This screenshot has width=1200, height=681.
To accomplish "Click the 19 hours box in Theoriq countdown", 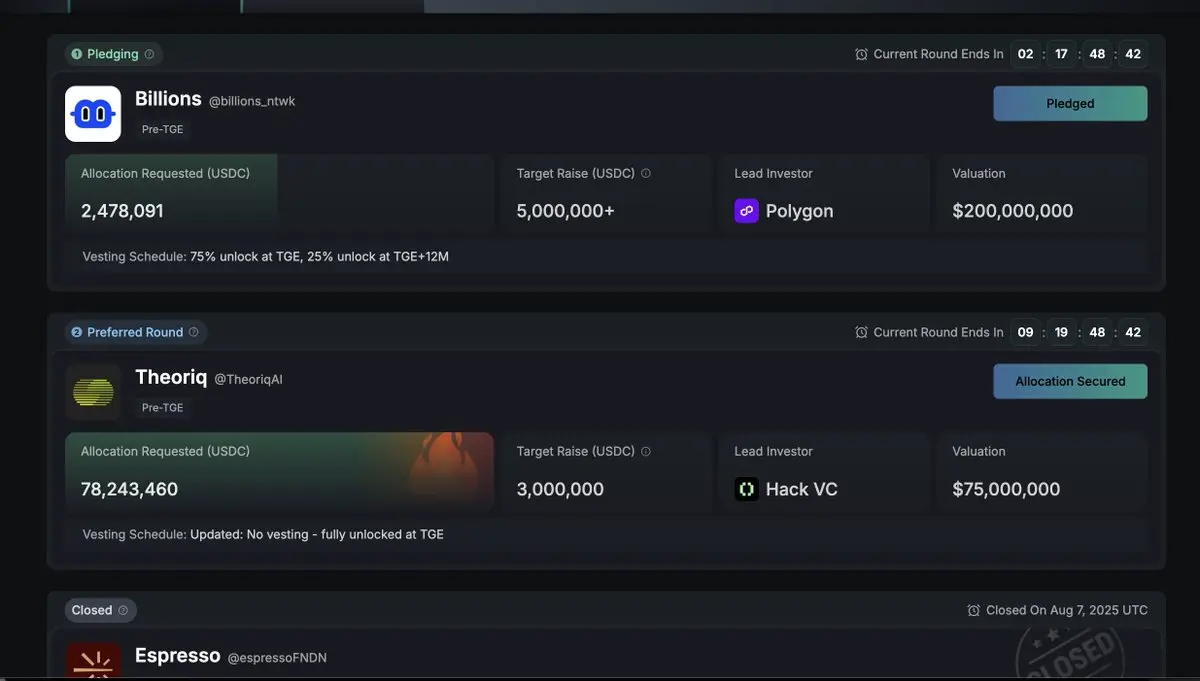I will coord(1061,332).
